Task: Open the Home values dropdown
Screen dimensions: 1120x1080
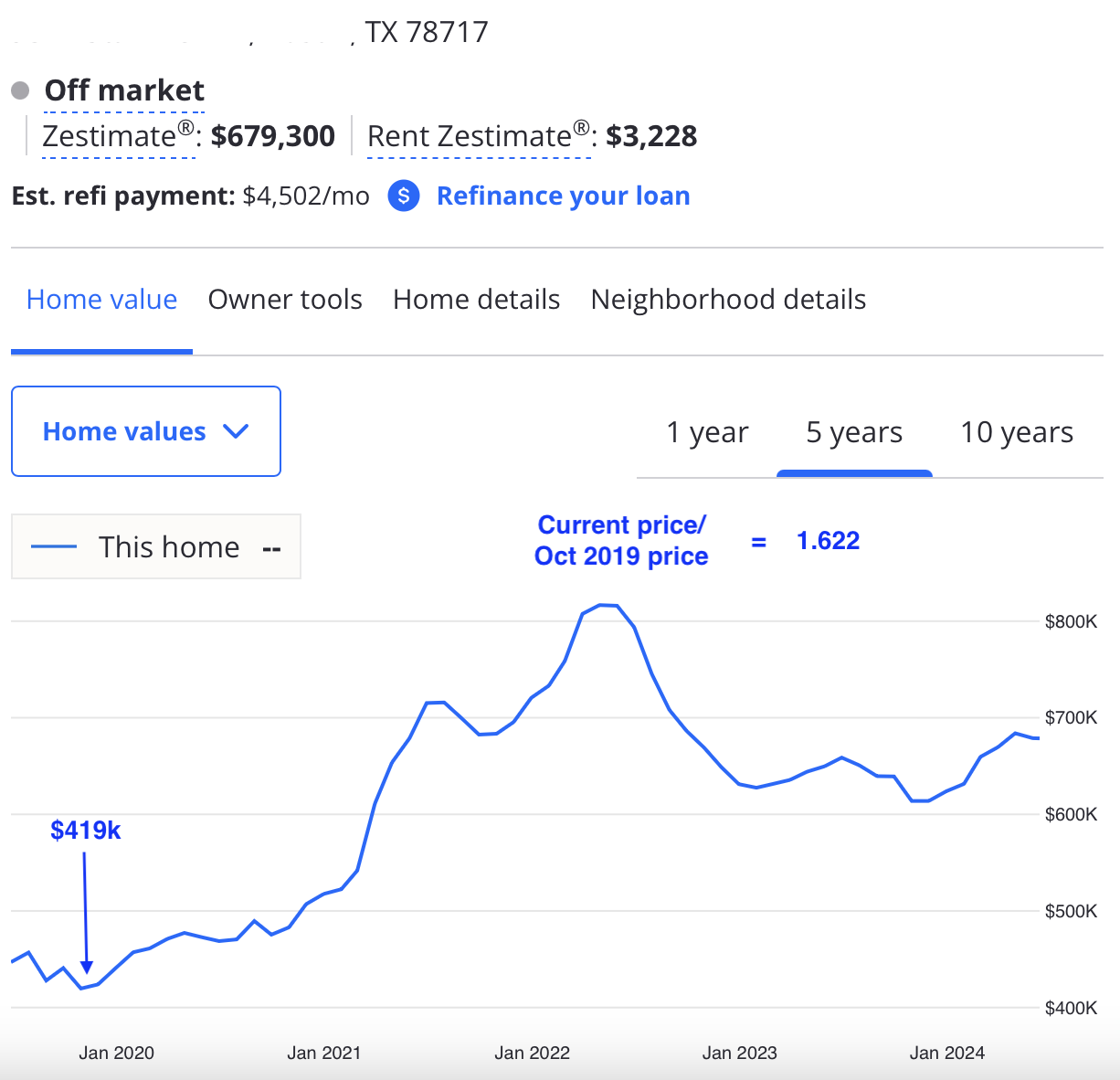Action: pos(146,431)
